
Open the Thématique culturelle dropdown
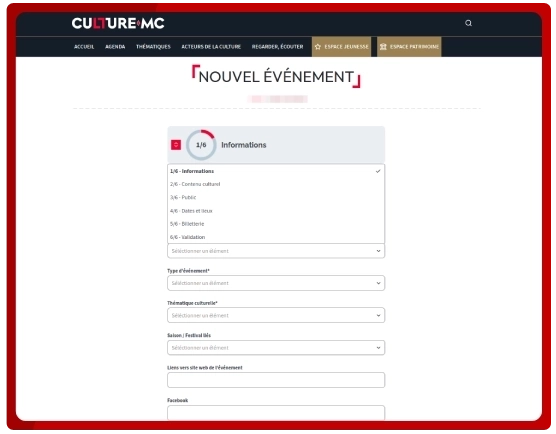click(x=276, y=315)
